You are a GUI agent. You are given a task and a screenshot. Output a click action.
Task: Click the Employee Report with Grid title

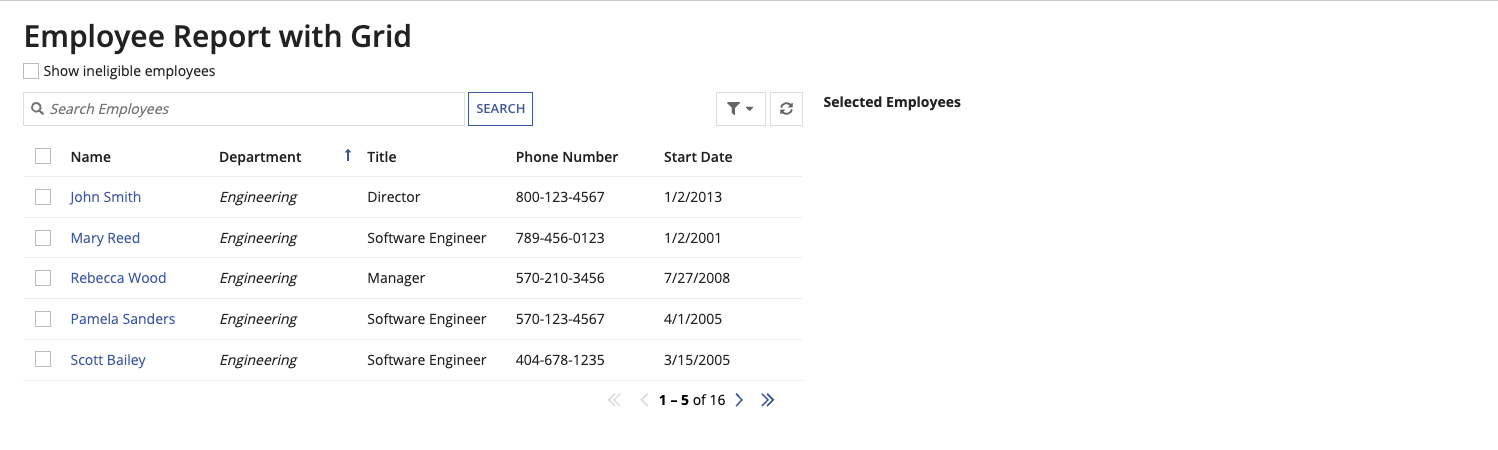(218, 36)
